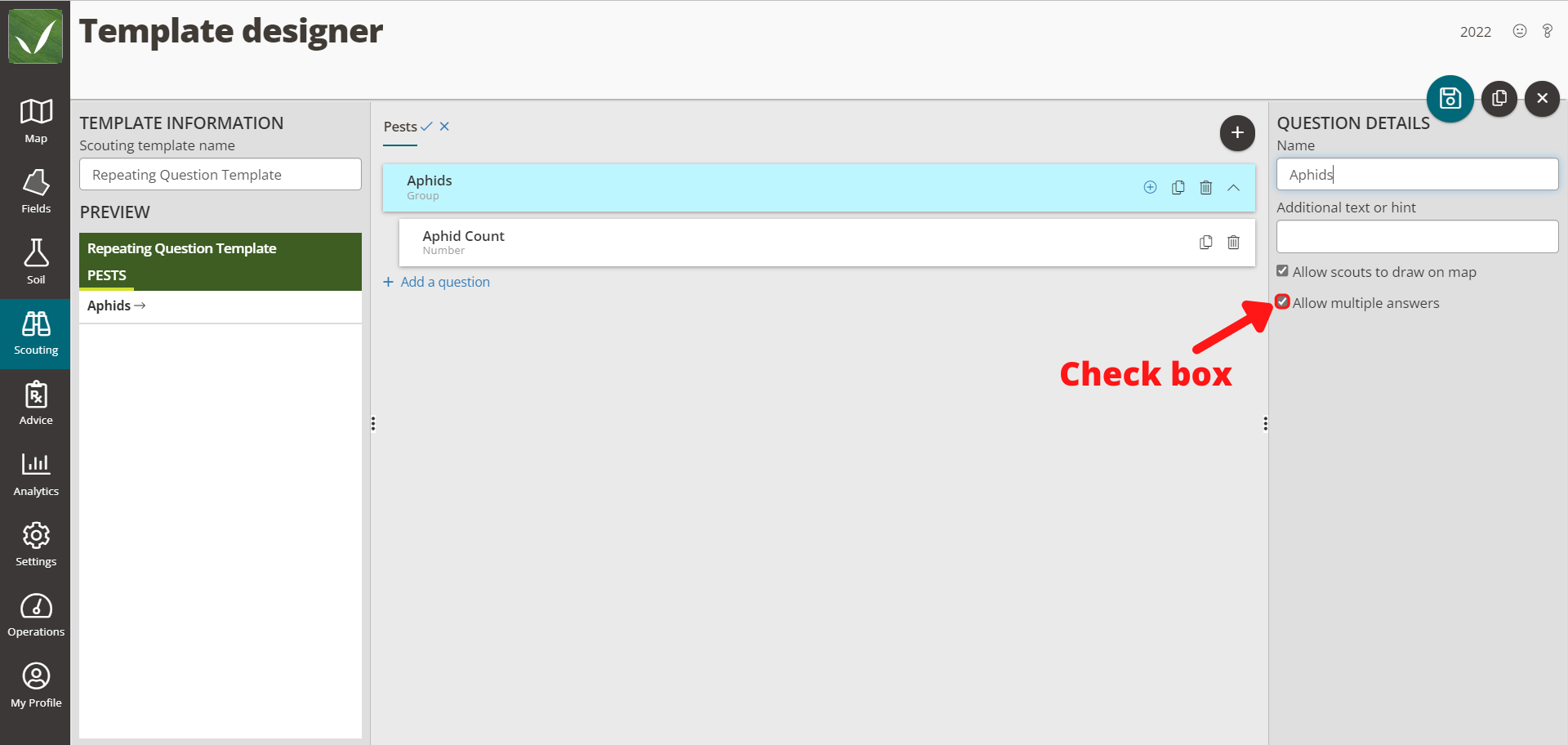1568x745 pixels.
Task: Edit the Scouting template name field
Action: 220,175
